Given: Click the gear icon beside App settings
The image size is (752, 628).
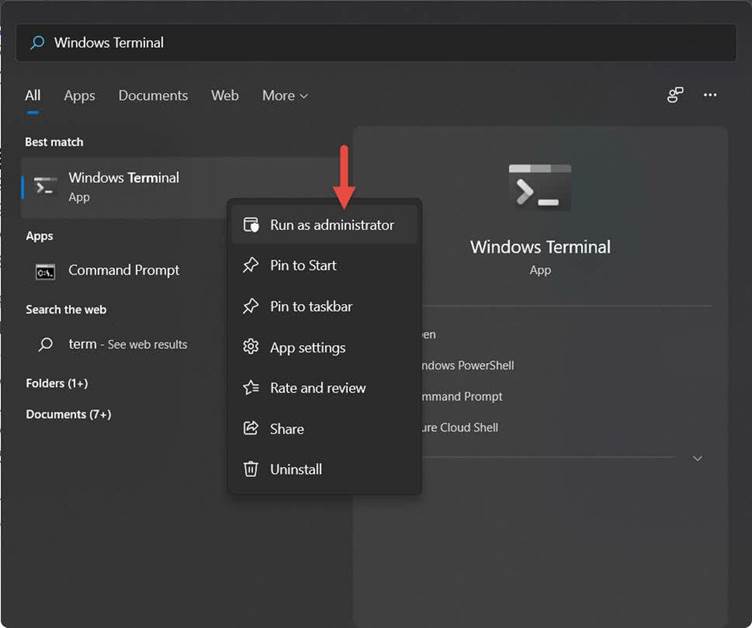Looking at the screenshot, I should point(250,346).
